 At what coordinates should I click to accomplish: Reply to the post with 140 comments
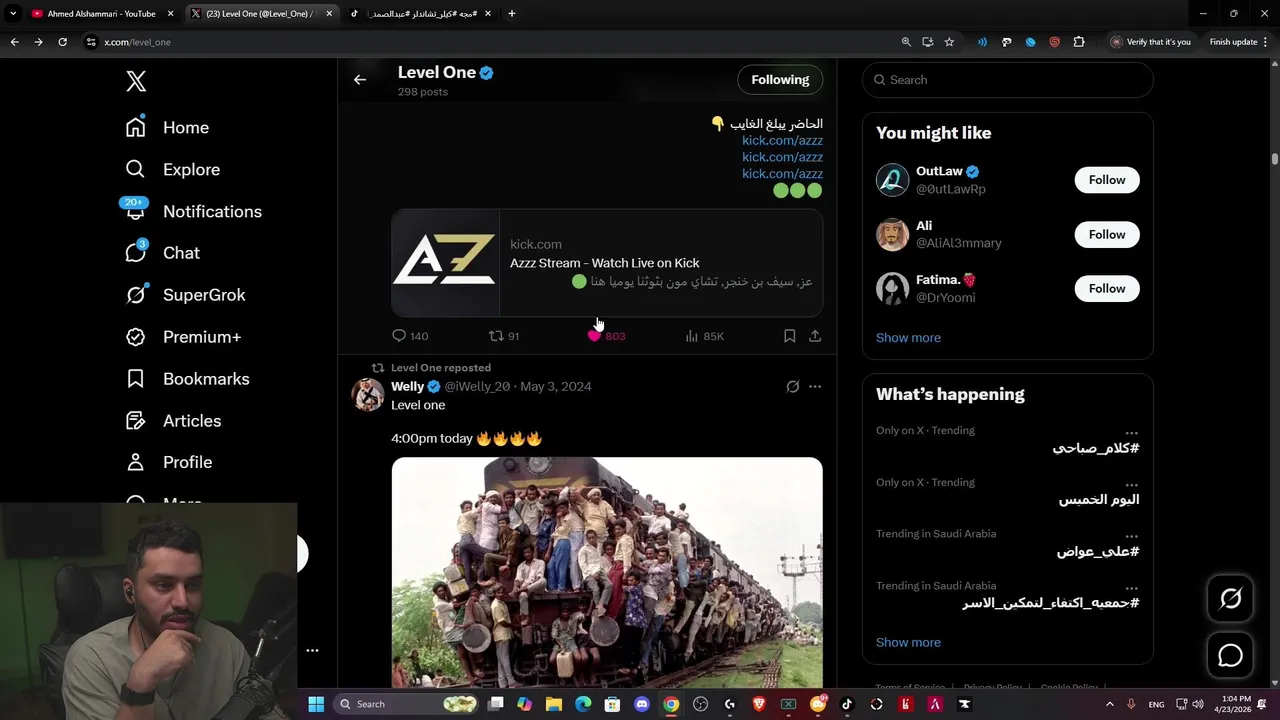click(x=410, y=336)
